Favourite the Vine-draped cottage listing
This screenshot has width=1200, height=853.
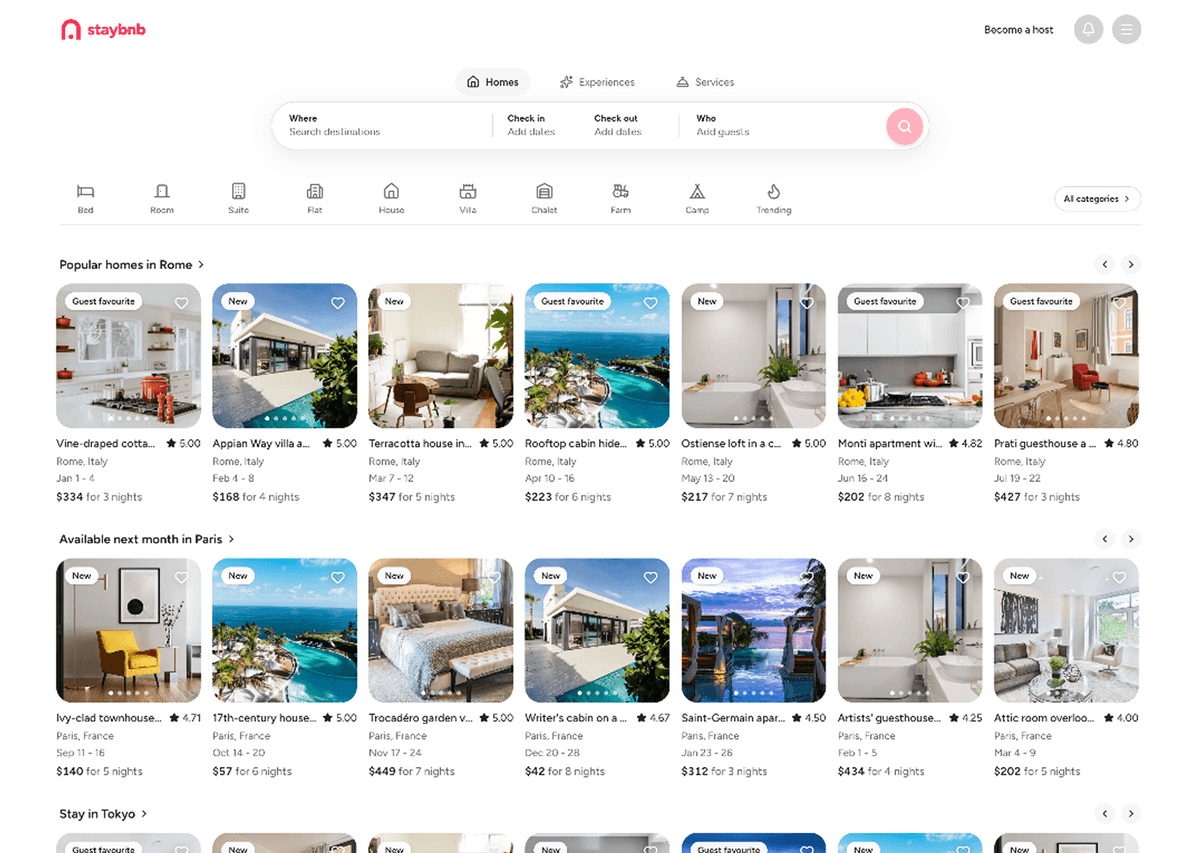tap(181, 303)
